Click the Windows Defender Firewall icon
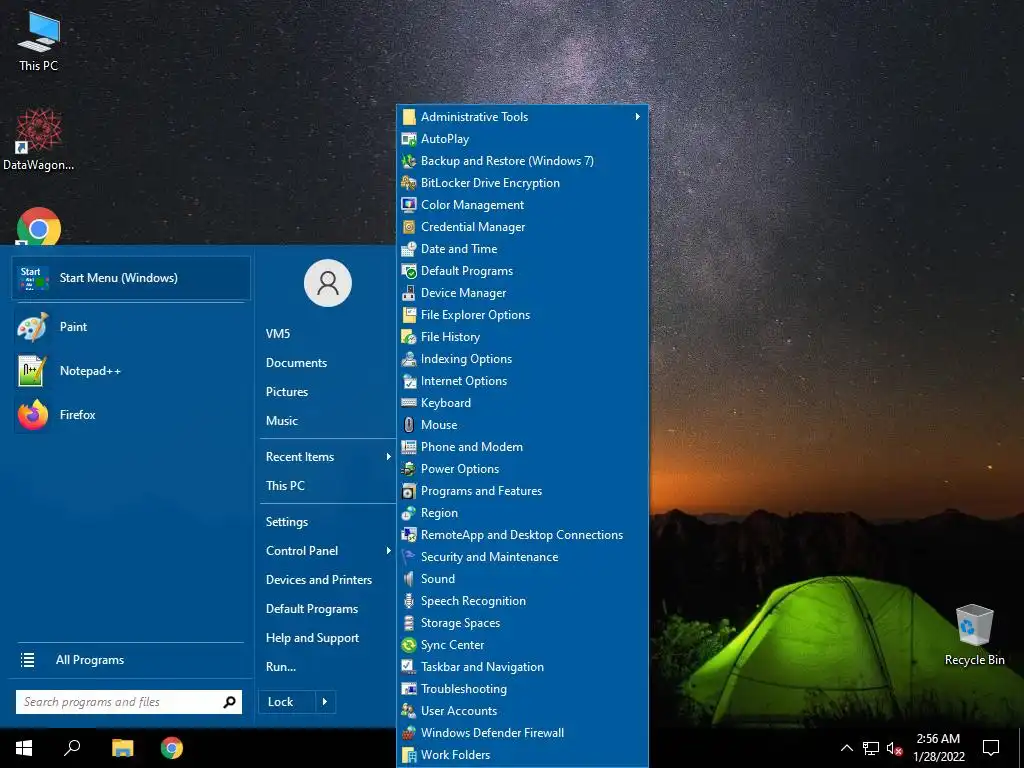 pos(409,733)
